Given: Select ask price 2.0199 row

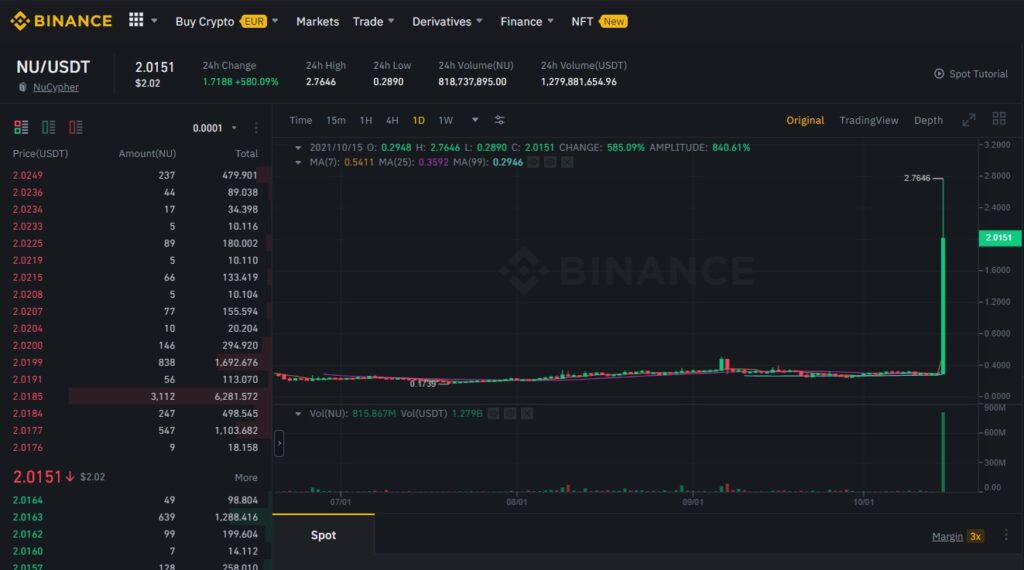Looking at the screenshot, I should point(136,362).
